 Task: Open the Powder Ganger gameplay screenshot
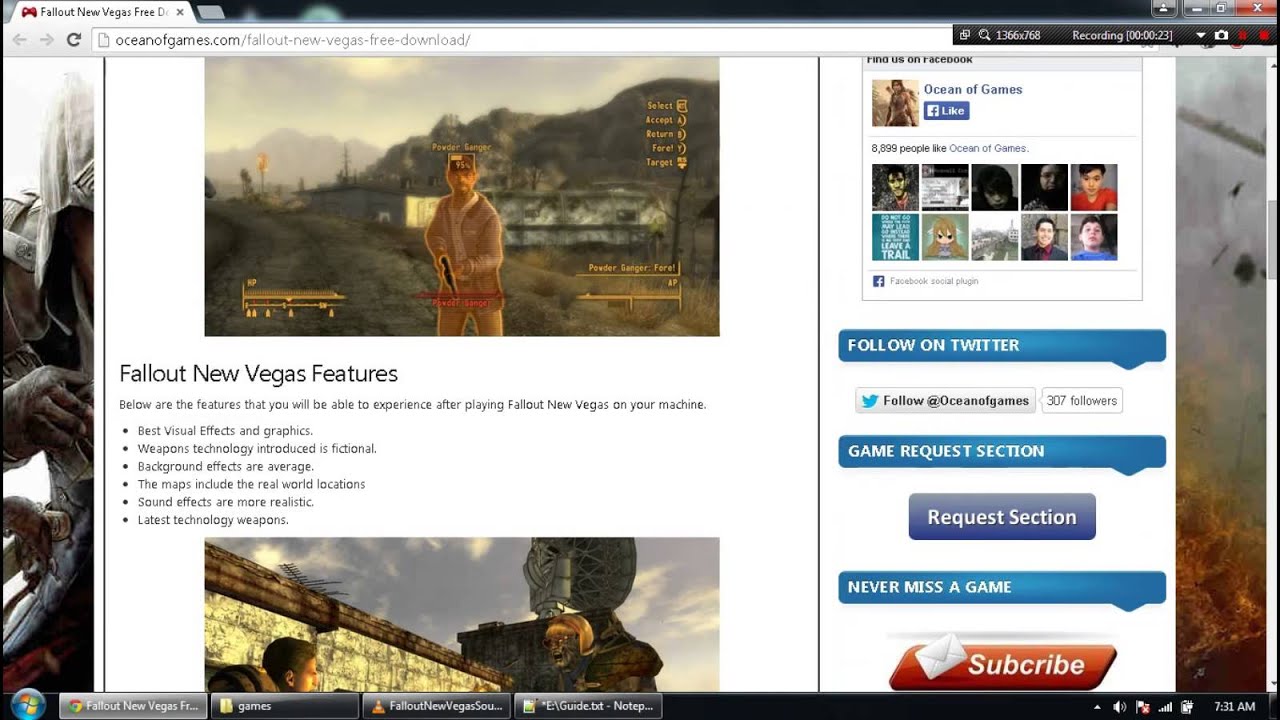[x=462, y=196]
